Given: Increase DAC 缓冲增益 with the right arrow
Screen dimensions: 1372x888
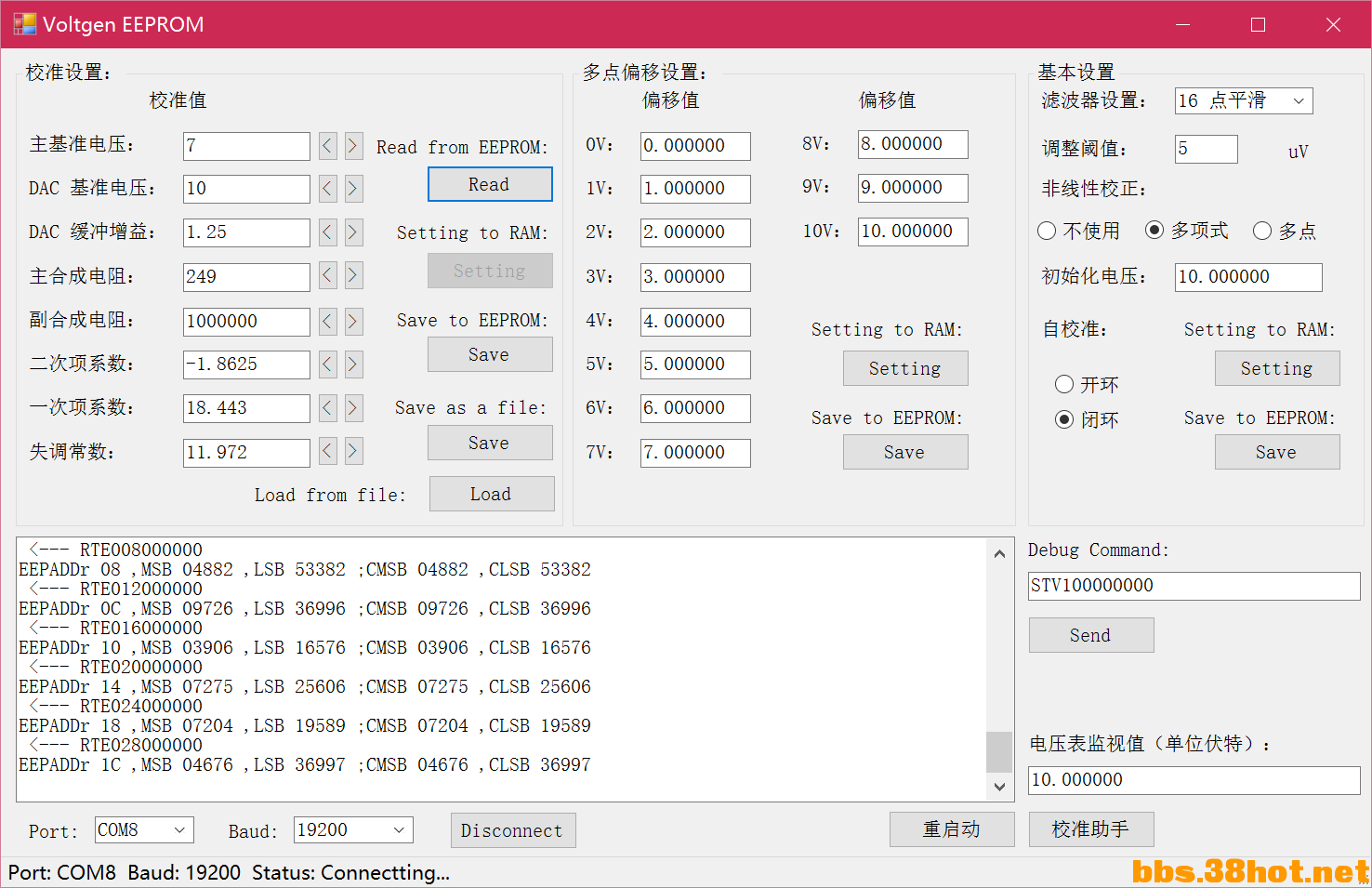Looking at the screenshot, I should 353,232.
